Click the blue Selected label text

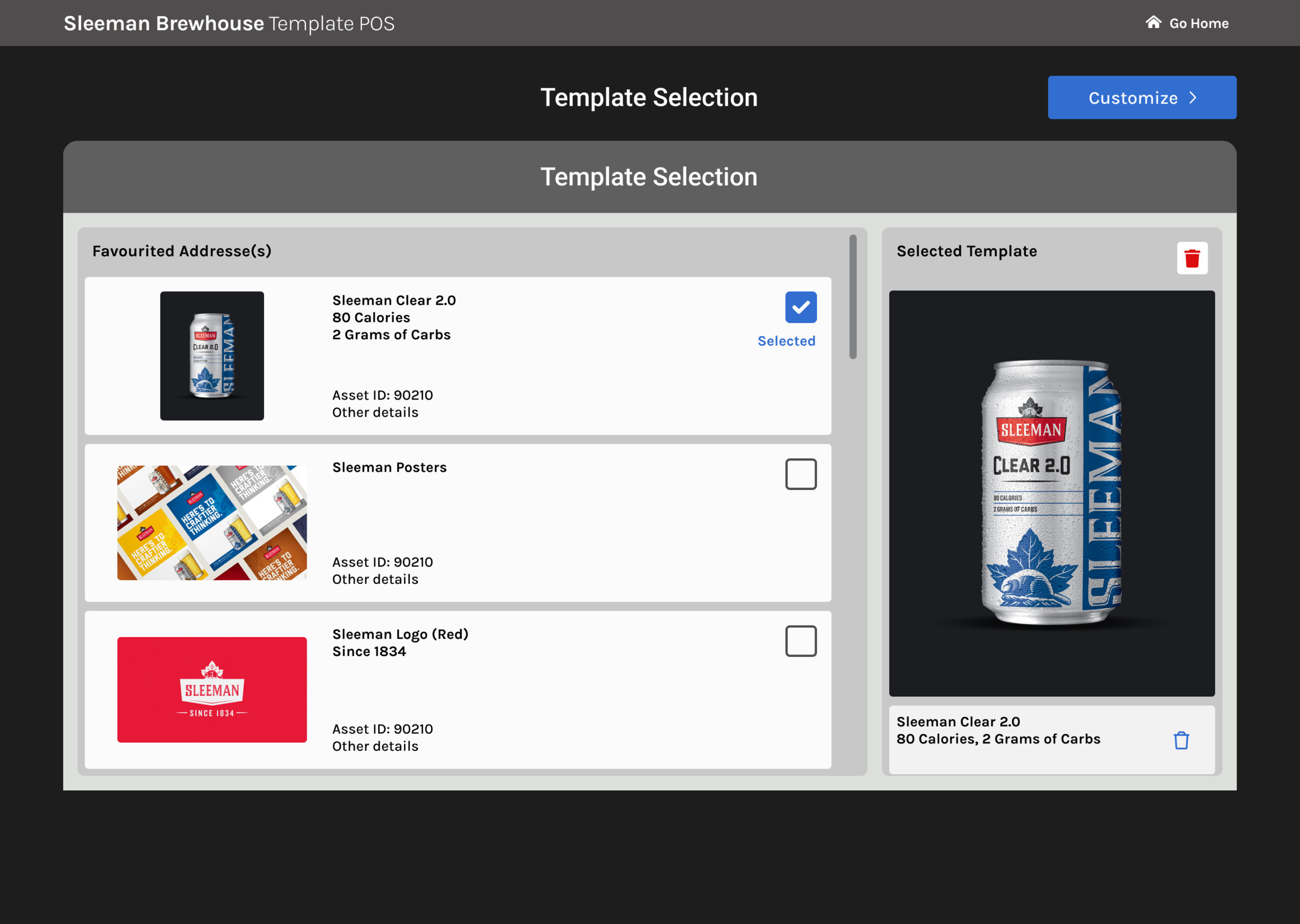coord(786,341)
